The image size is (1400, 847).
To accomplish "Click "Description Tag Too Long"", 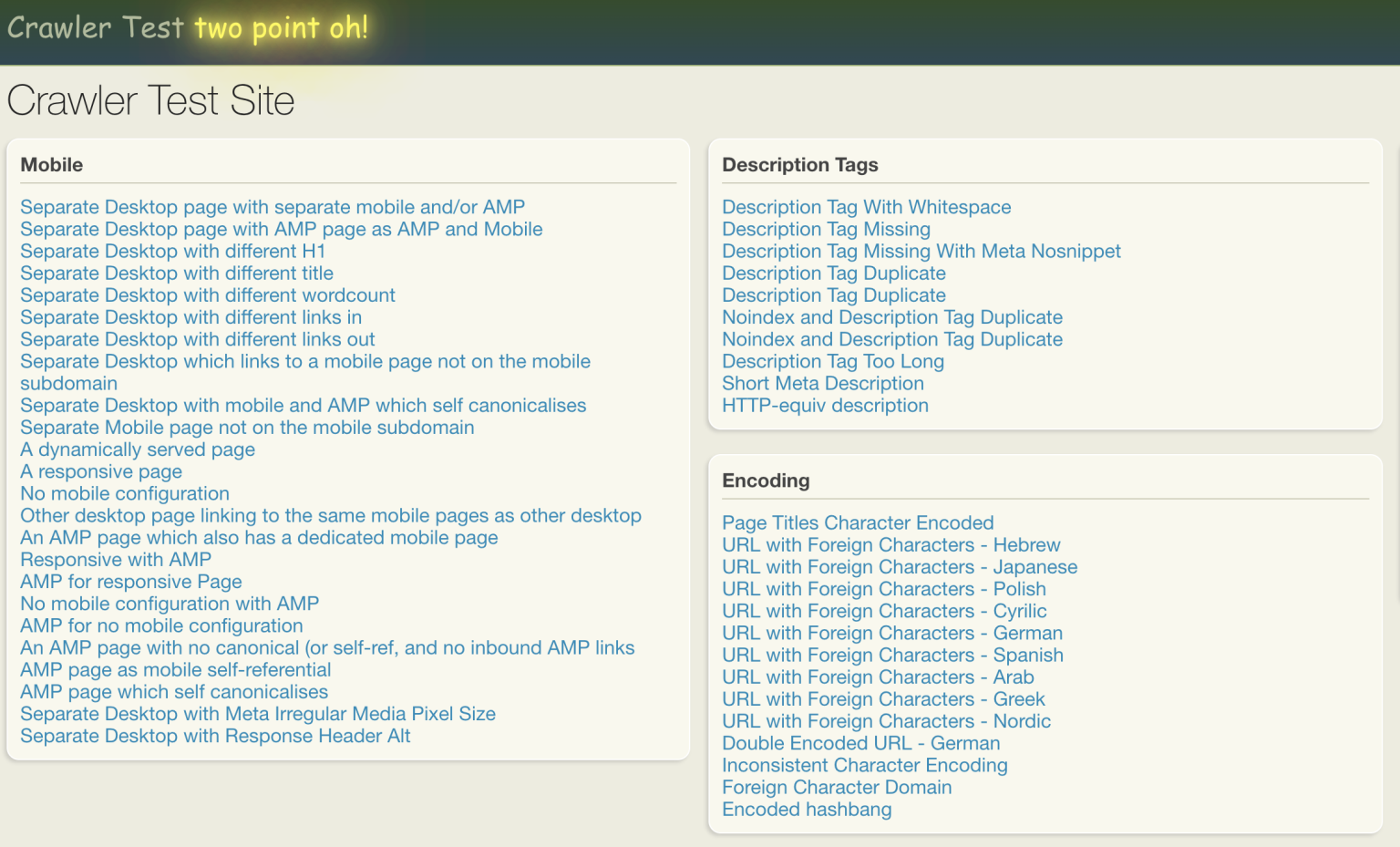I will [x=832, y=361].
